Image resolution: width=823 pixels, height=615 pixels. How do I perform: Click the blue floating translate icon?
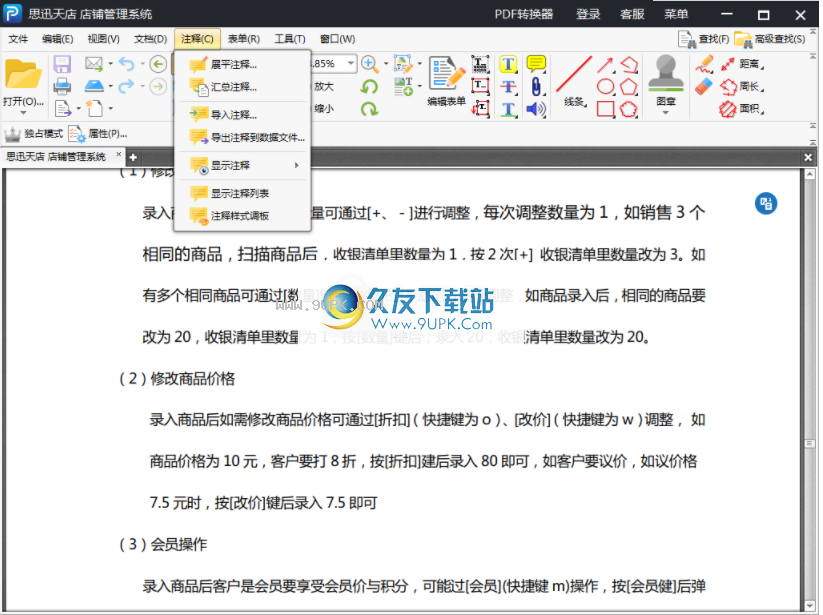click(766, 203)
